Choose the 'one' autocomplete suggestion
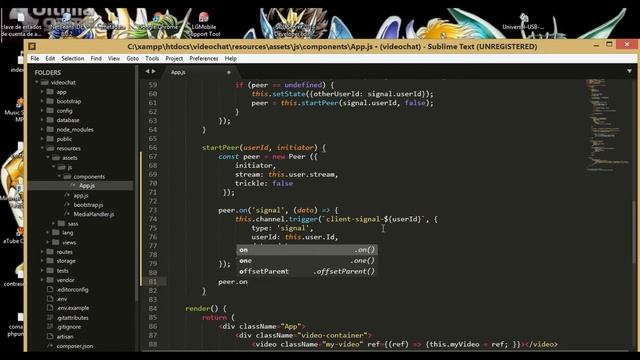This screenshot has width=640, height=360. [307, 260]
